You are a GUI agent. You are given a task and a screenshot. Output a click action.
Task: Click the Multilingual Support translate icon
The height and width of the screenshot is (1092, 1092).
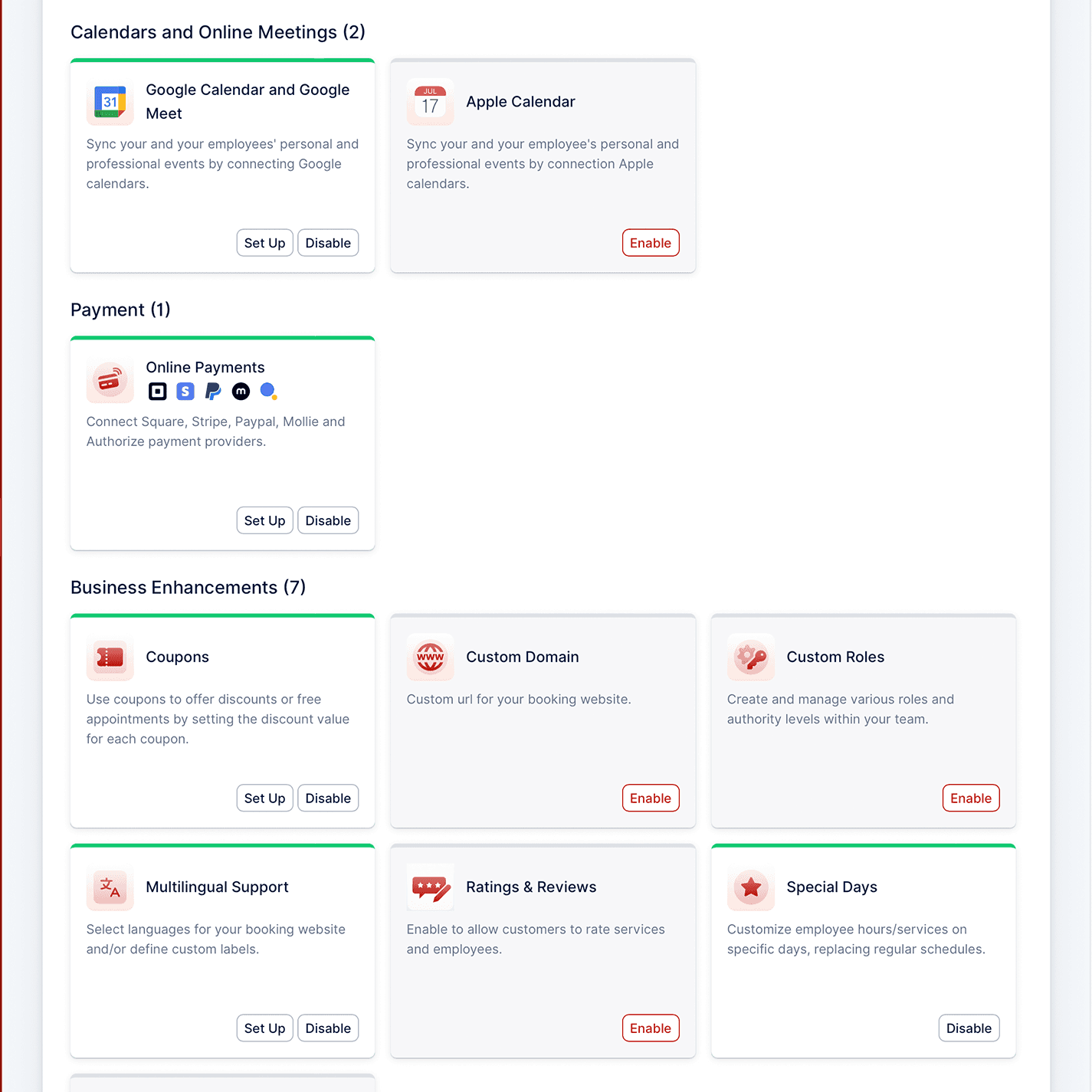tap(110, 887)
